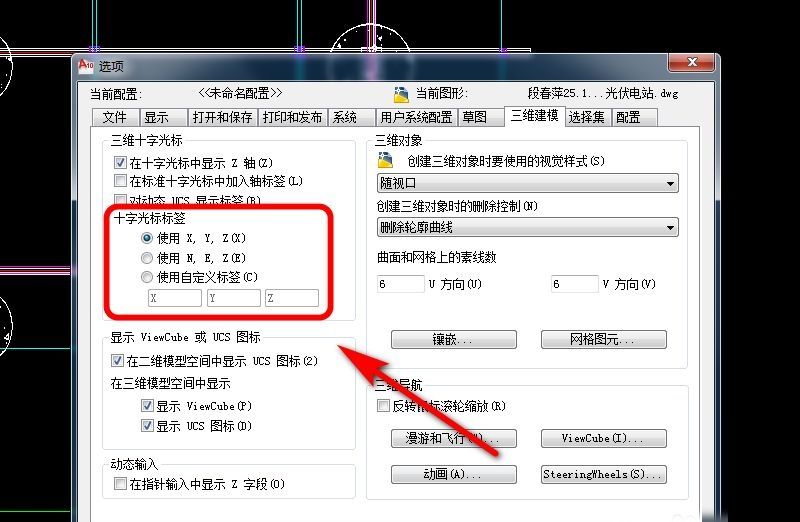The width and height of the screenshot is (800, 522).
Task: Toggle 在二维模型空间中显示 UCS 图标 checkbox
Action: point(117,361)
